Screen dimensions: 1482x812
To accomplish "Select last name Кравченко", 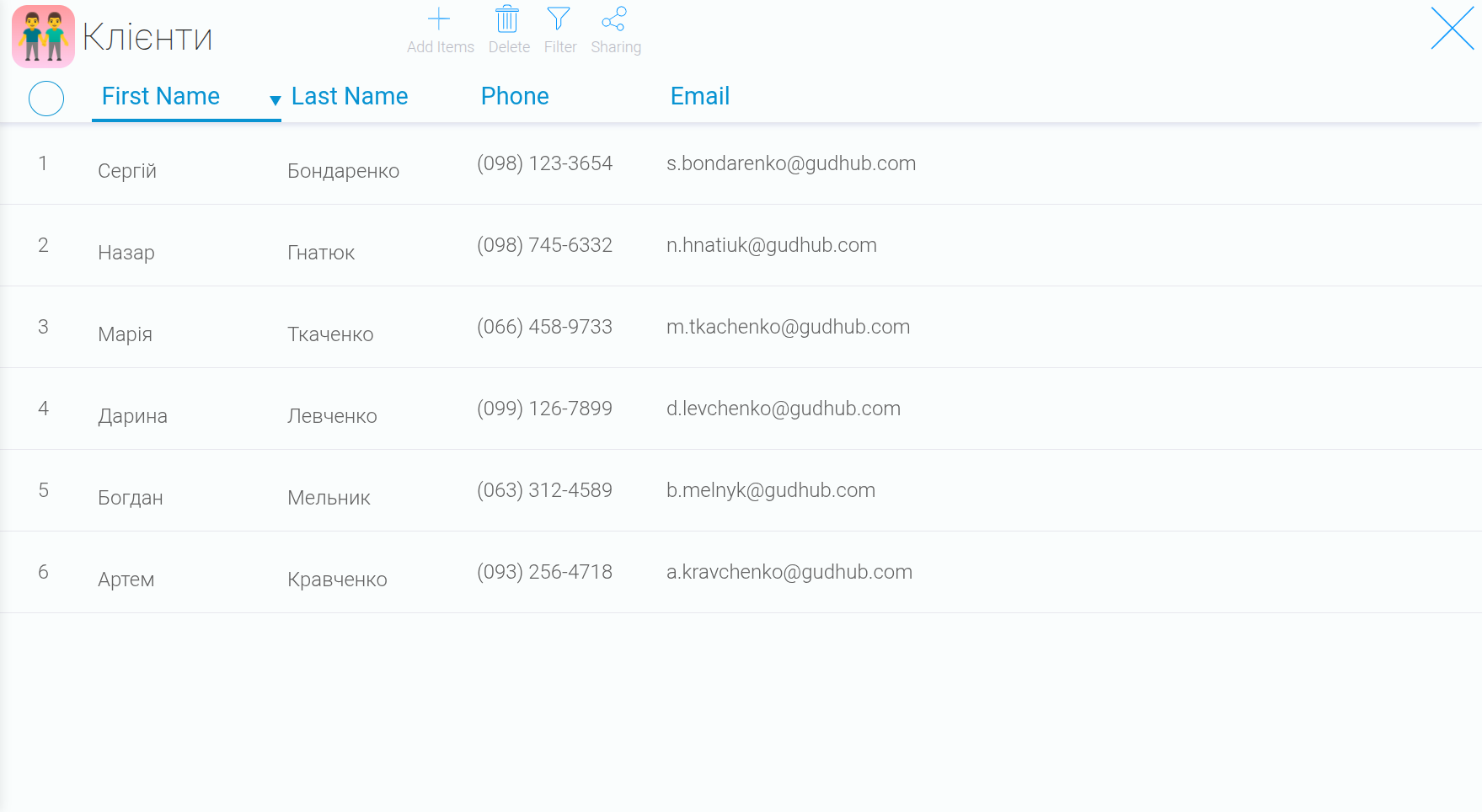I will (338, 580).
